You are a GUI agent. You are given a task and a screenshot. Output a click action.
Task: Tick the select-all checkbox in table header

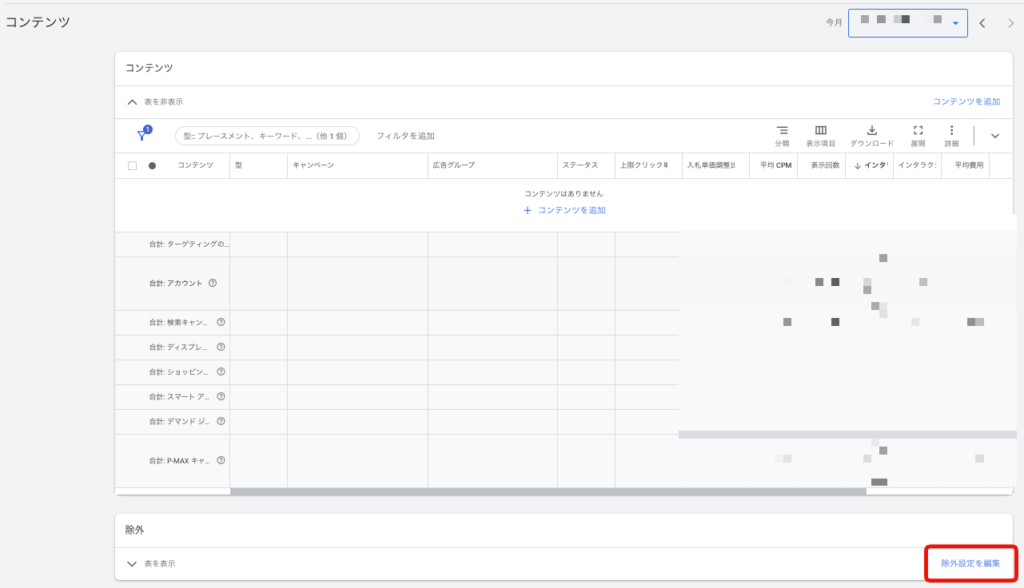(132, 166)
